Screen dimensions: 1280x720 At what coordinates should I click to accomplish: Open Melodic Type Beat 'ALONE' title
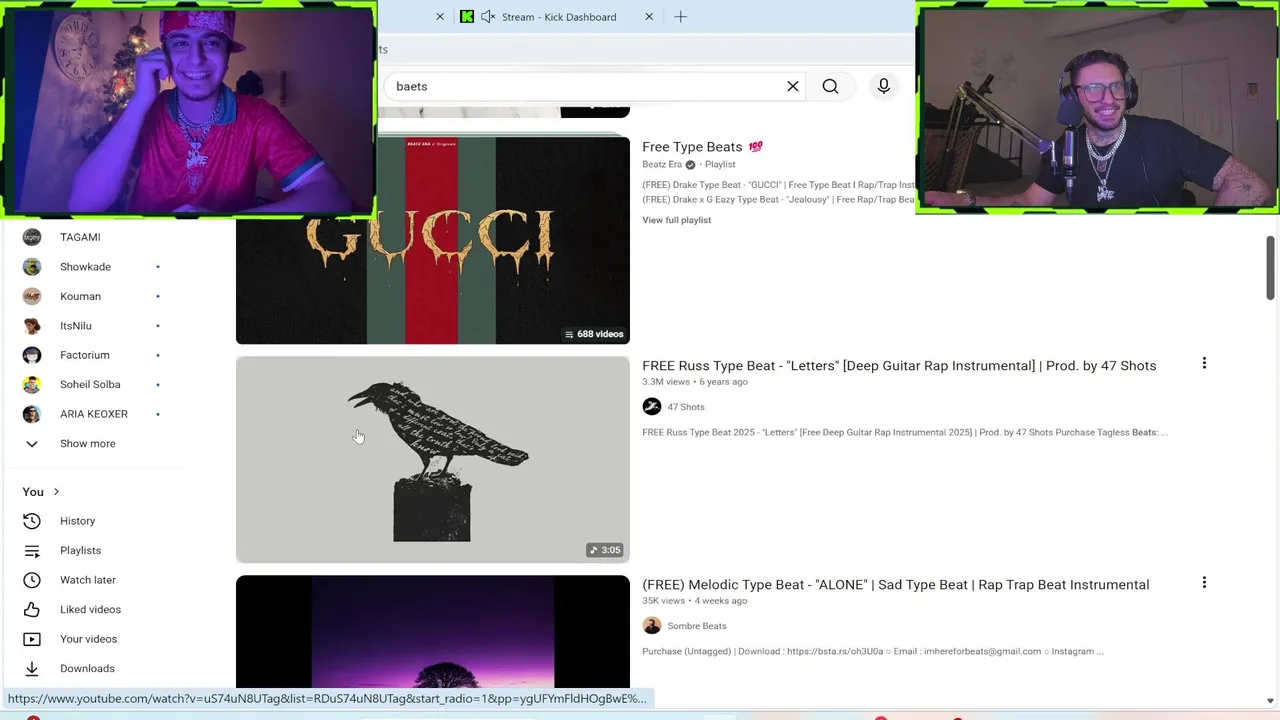[x=896, y=585]
